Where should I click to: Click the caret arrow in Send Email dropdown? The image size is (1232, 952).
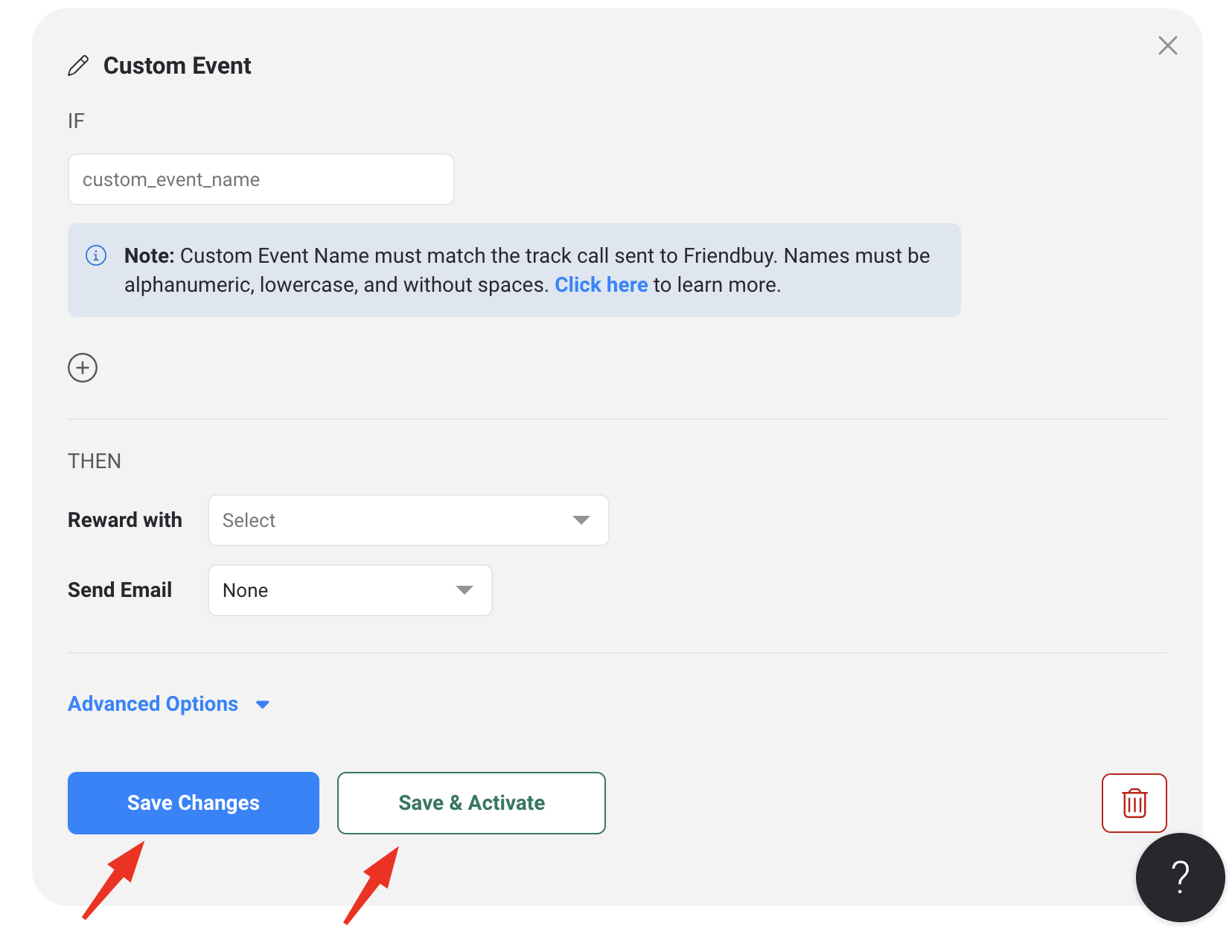coord(465,590)
